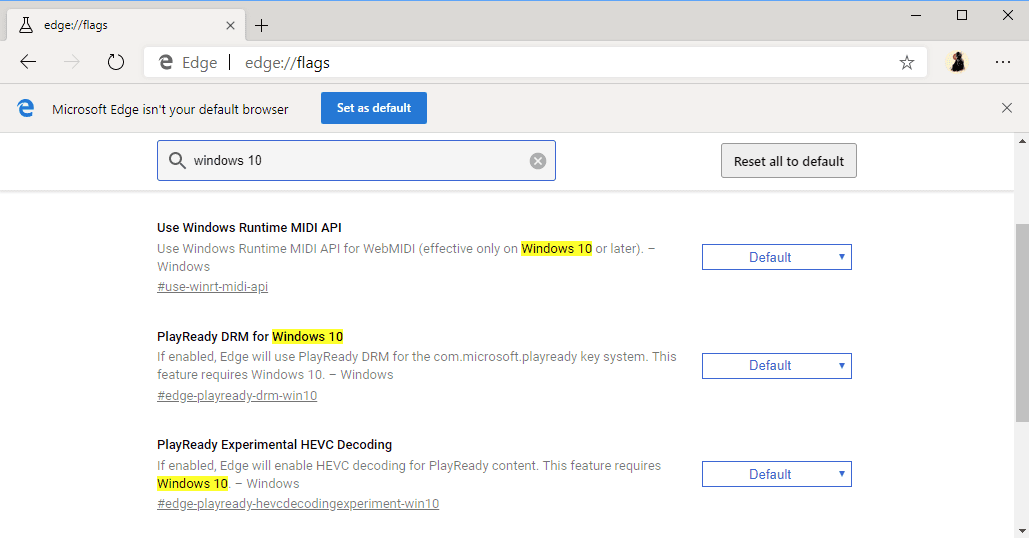Open the #use-winrt-midi-api link
This screenshot has width=1029, height=538.
(x=213, y=287)
